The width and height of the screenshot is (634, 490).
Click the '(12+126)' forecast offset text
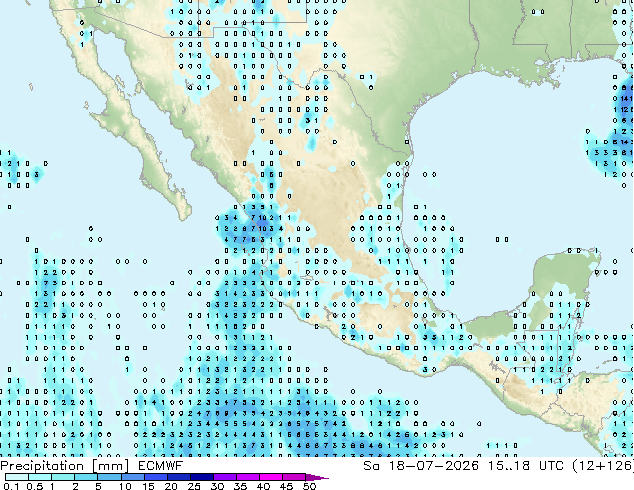click(x=603, y=466)
